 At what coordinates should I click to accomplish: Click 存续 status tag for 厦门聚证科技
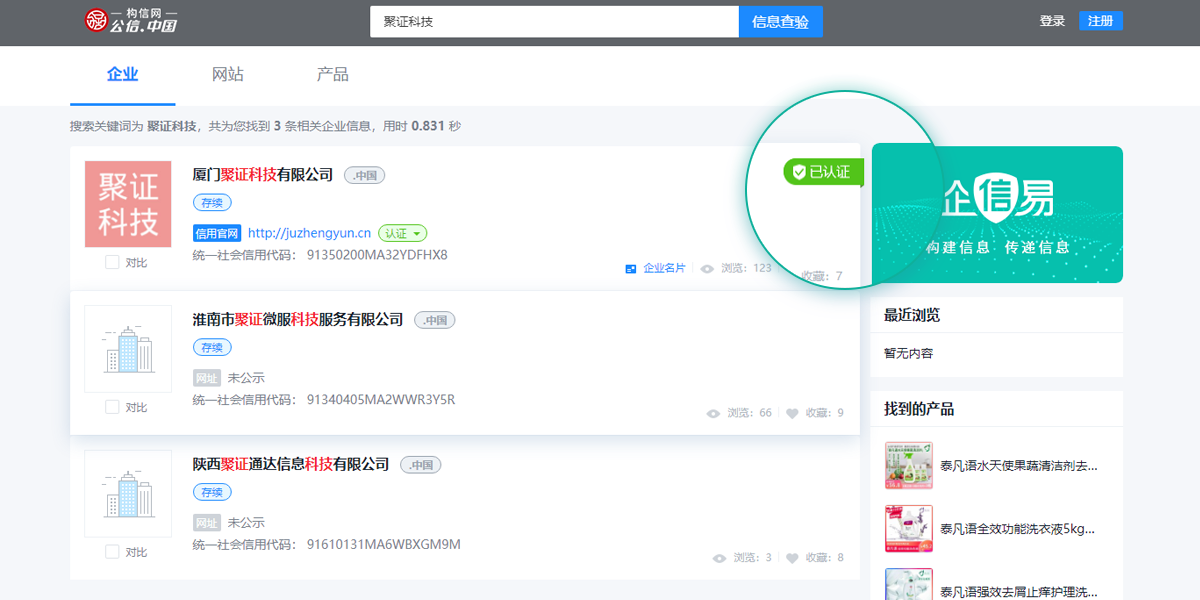coord(212,203)
